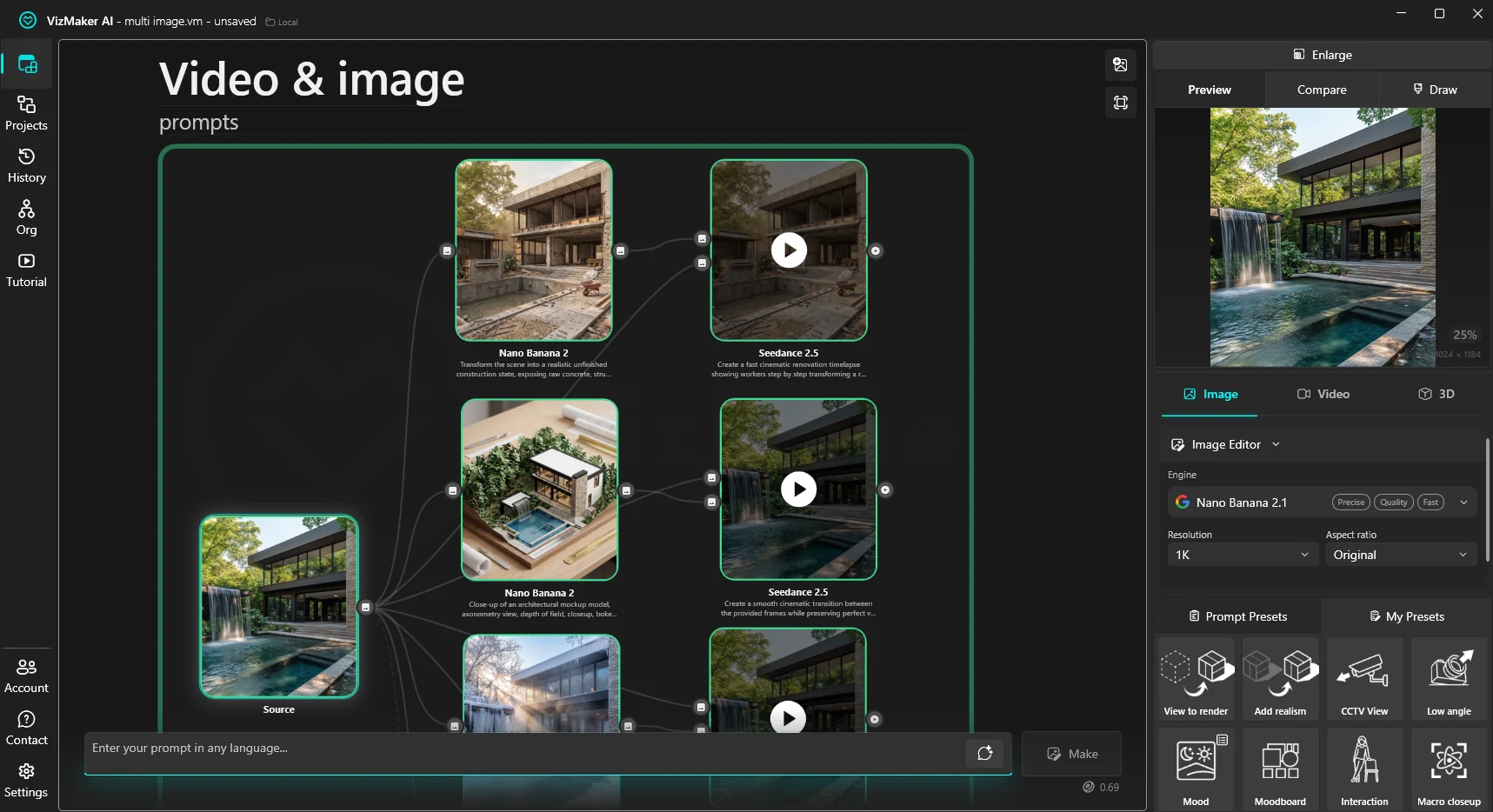Viewport: 1493px width, 812px height.
Task: Switch to the Draw tab
Action: click(1435, 90)
